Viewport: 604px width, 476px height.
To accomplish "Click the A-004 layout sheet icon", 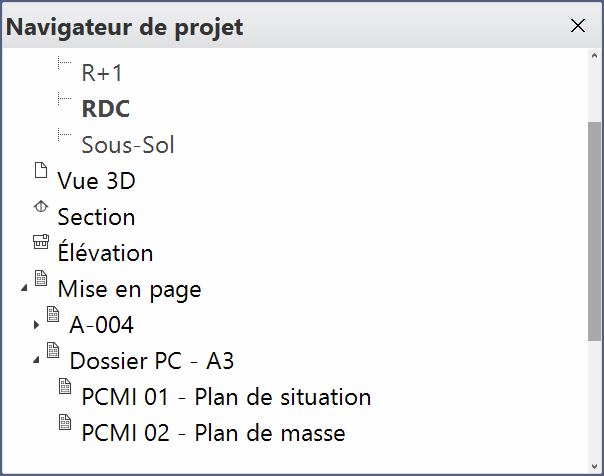I will pyautogui.click(x=53, y=316).
